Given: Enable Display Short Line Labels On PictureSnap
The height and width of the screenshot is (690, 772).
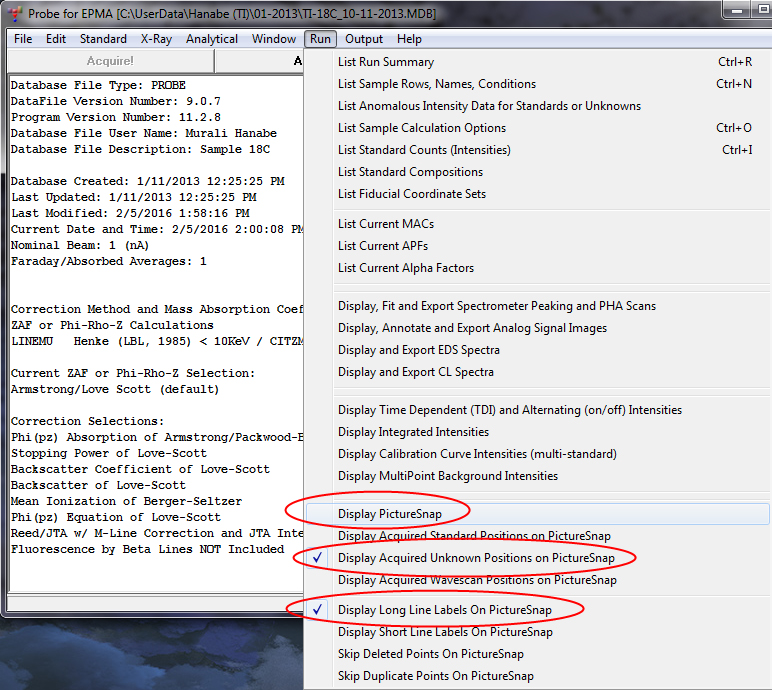Looking at the screenshot, I should pos(445,632).
